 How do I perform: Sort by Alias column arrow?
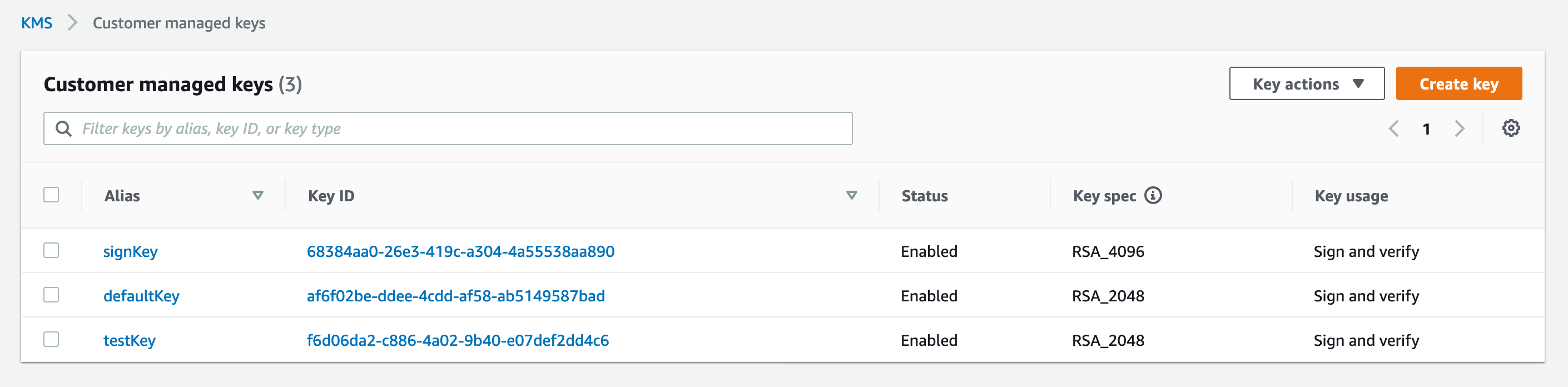(257, 195)
